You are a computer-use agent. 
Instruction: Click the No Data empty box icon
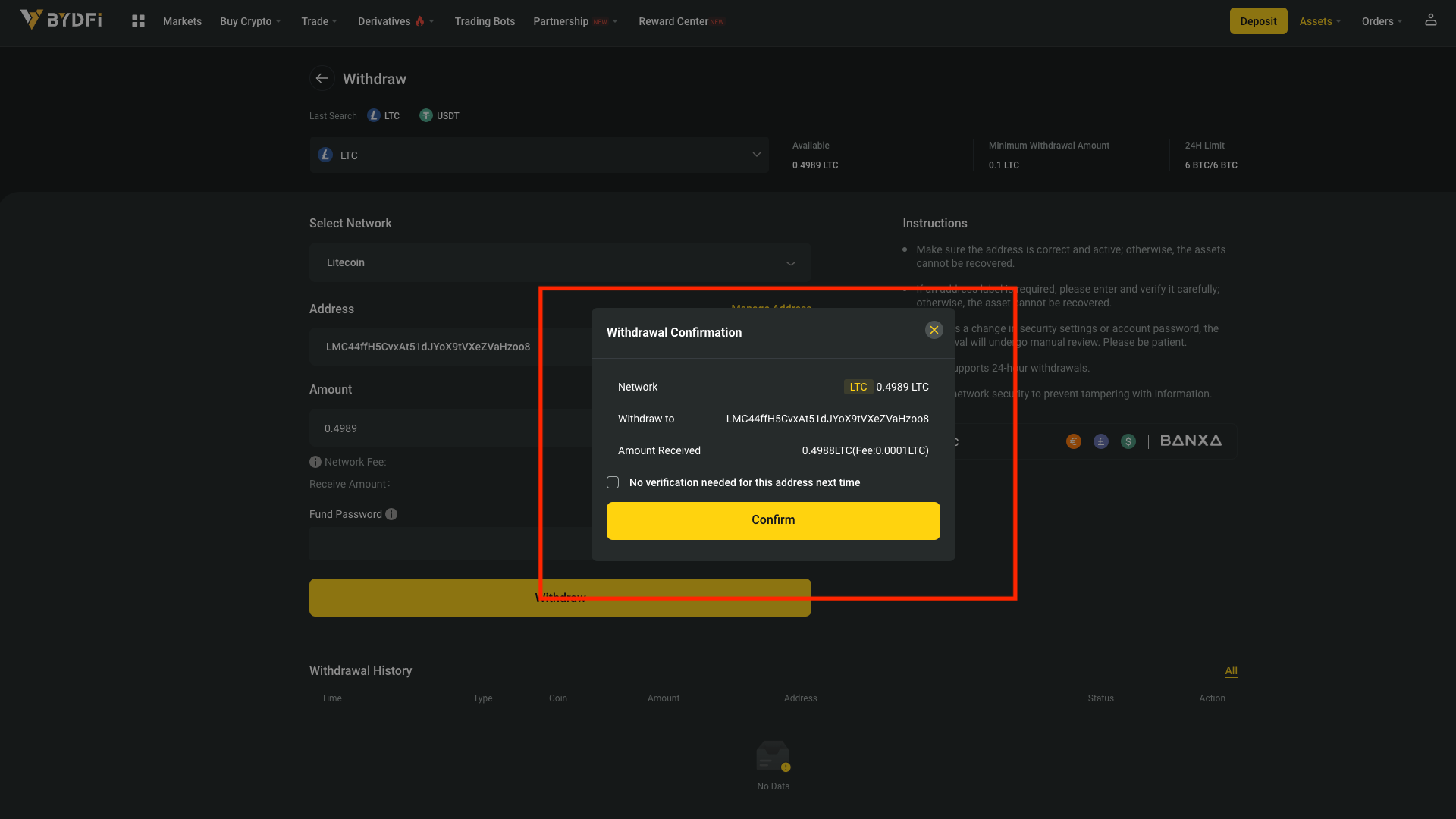coord(773,756)
